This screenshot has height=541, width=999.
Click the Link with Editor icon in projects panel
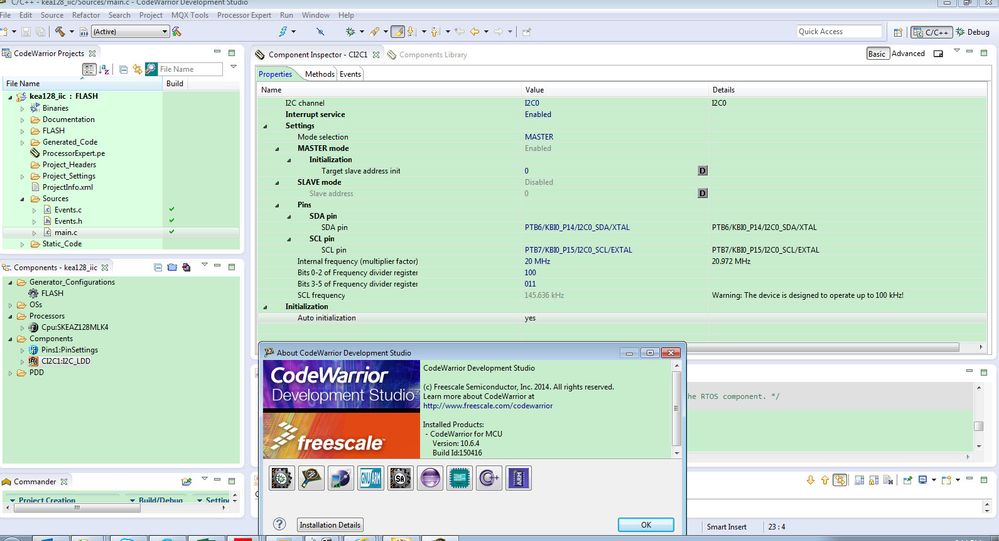click(x=137, y=69)
